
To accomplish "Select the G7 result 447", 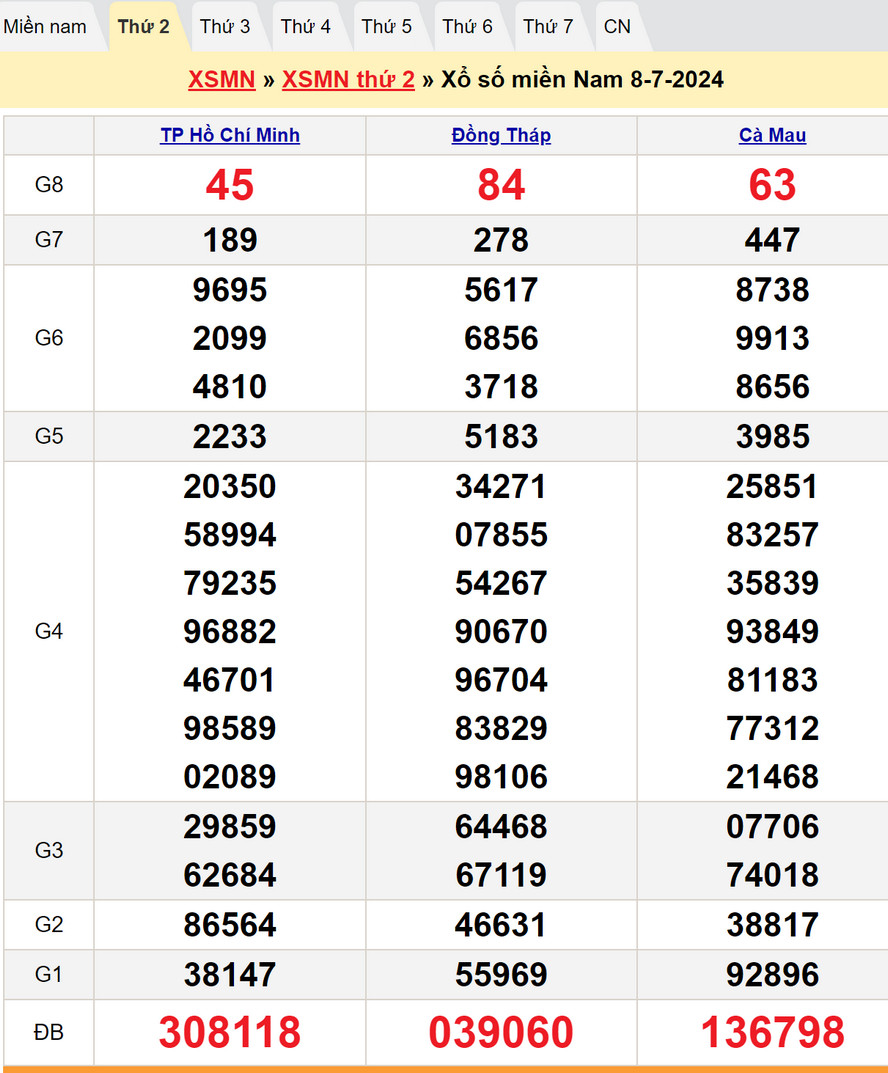I will [772, 240].
